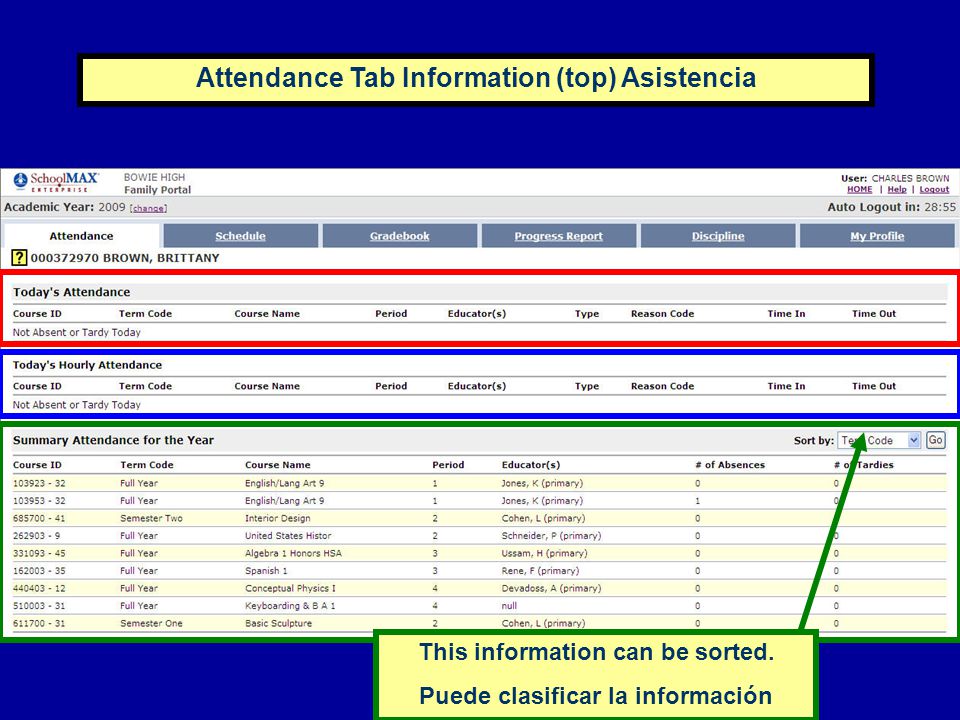This screenshot has width=960, height=720.
Task: Go to the Progress Report tab
Action: (x=558, y=236)
